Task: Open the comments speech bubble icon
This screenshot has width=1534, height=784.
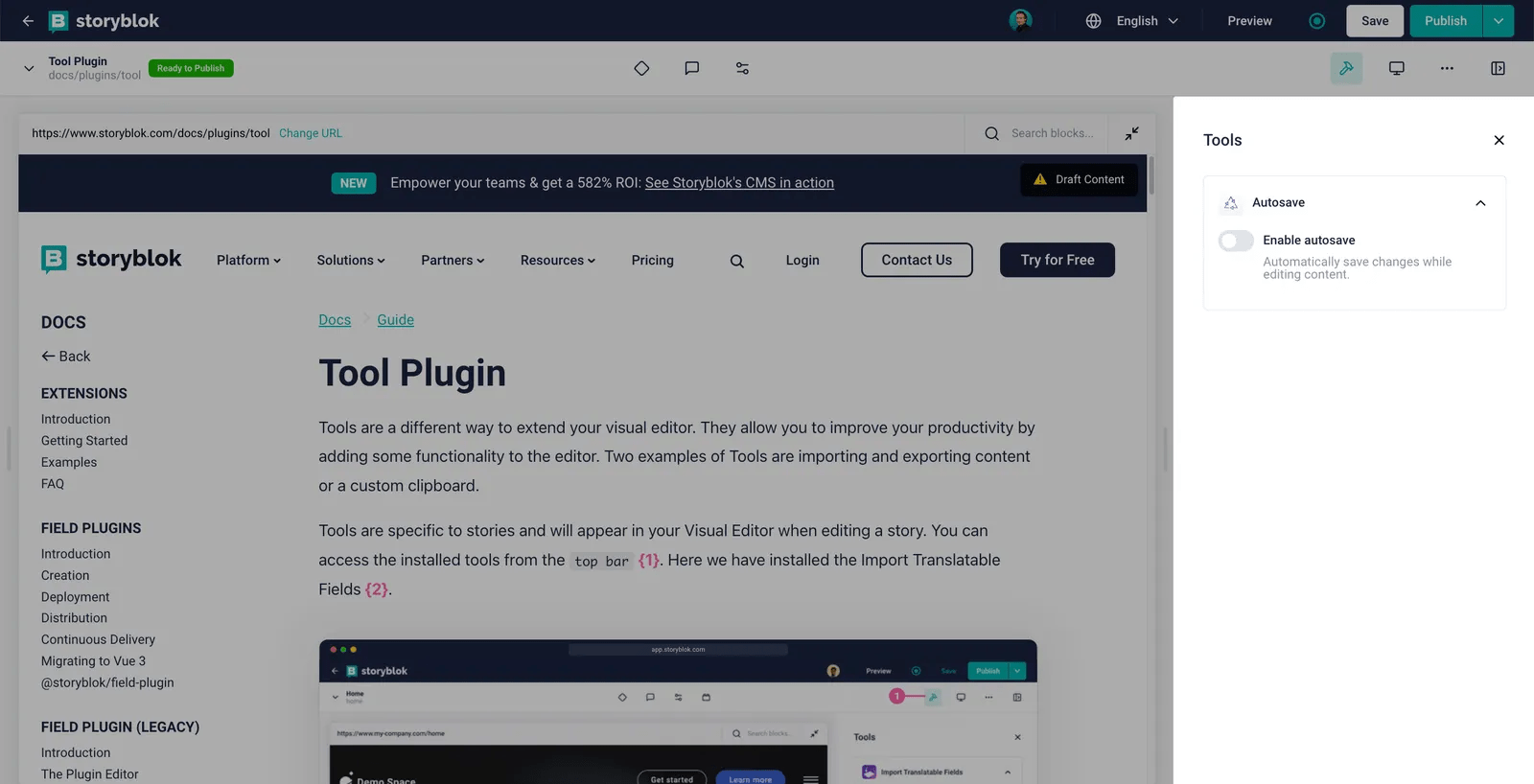Action: (691, 68)
